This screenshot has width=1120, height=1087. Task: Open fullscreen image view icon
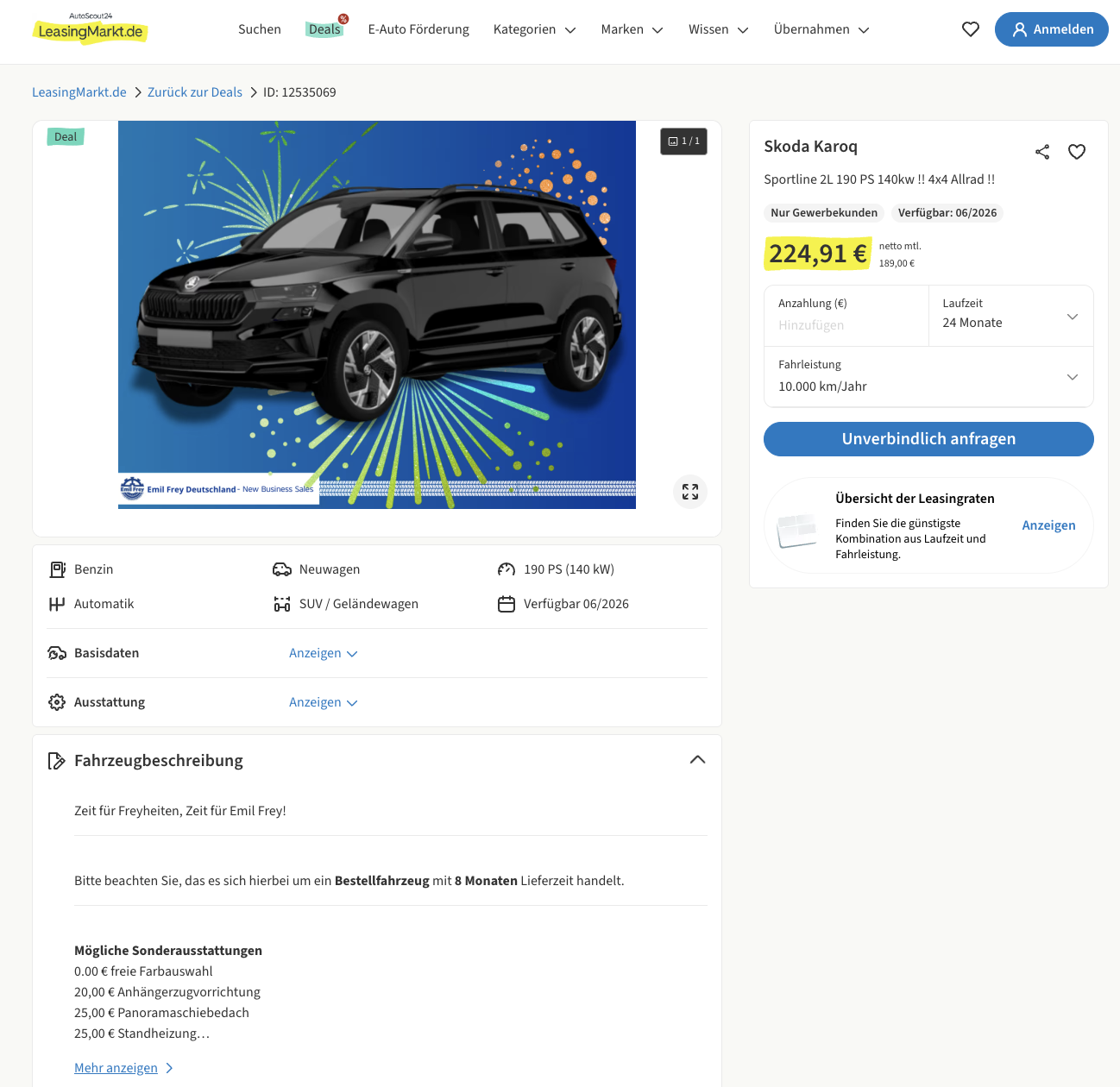[x=690, y=492]
